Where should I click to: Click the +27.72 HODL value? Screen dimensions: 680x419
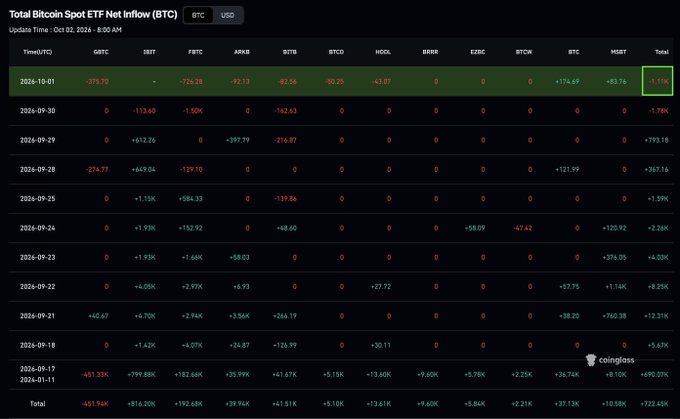(381, 287)
